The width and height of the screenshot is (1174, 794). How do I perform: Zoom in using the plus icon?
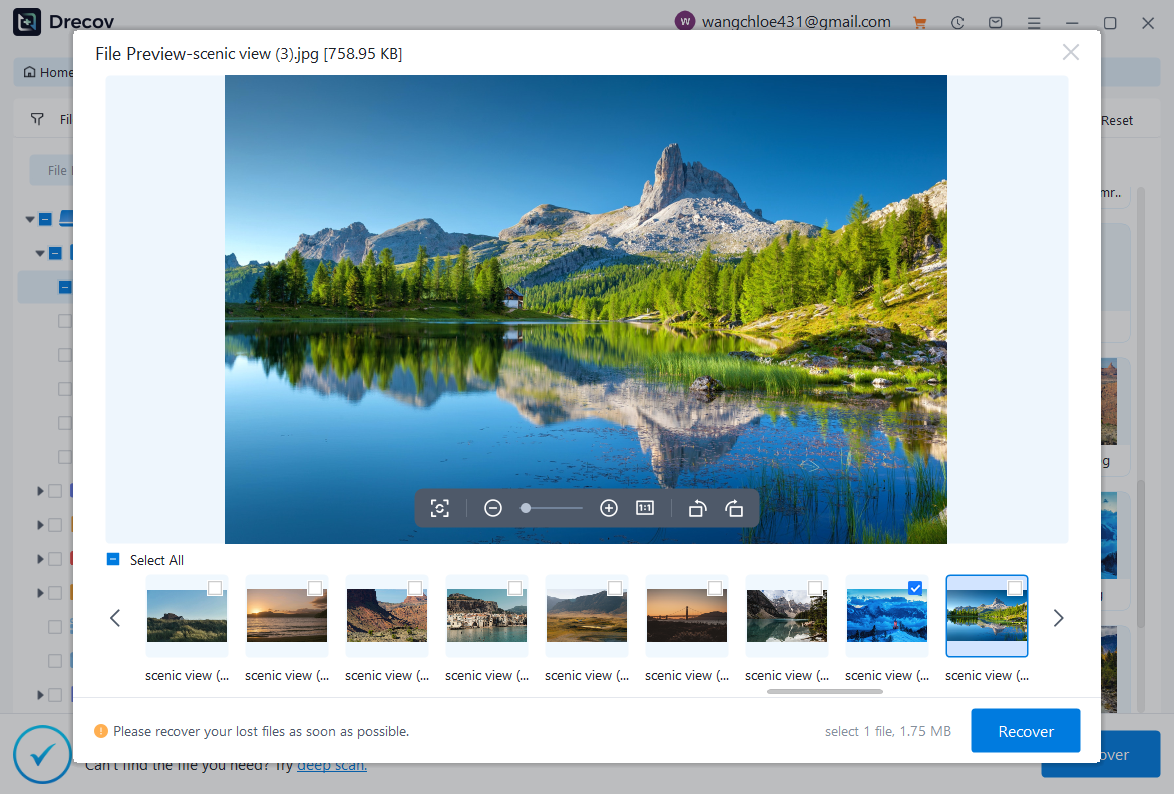[x=608, y=508]
